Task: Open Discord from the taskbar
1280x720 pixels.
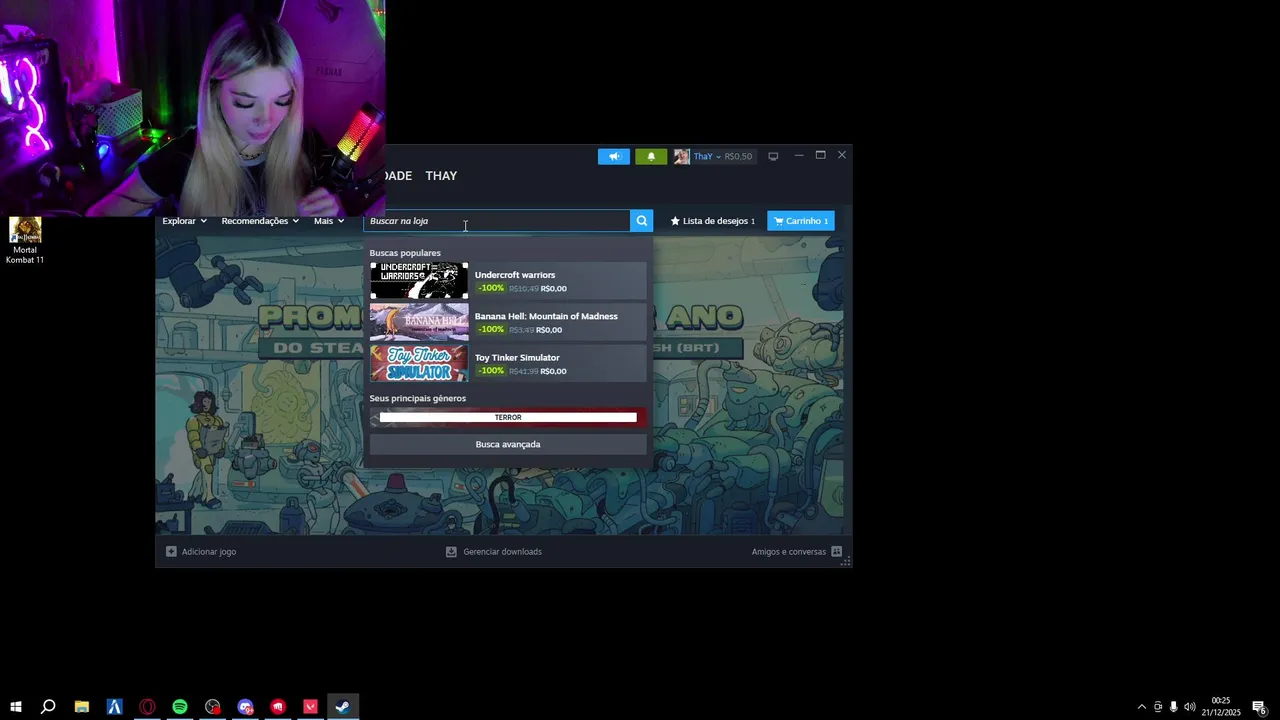Action: click(x=246, y=707)
